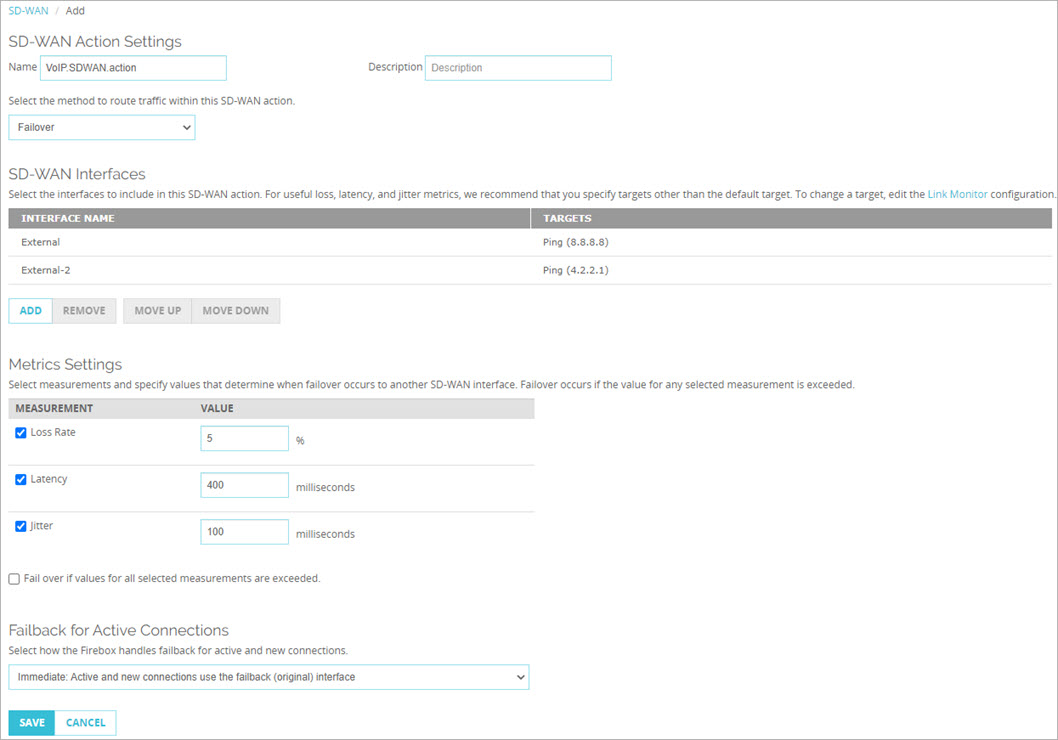Click the Loss Rate percent value field
The width and height of the screenshot is (1058, 740).
click(x=244, y=439)
